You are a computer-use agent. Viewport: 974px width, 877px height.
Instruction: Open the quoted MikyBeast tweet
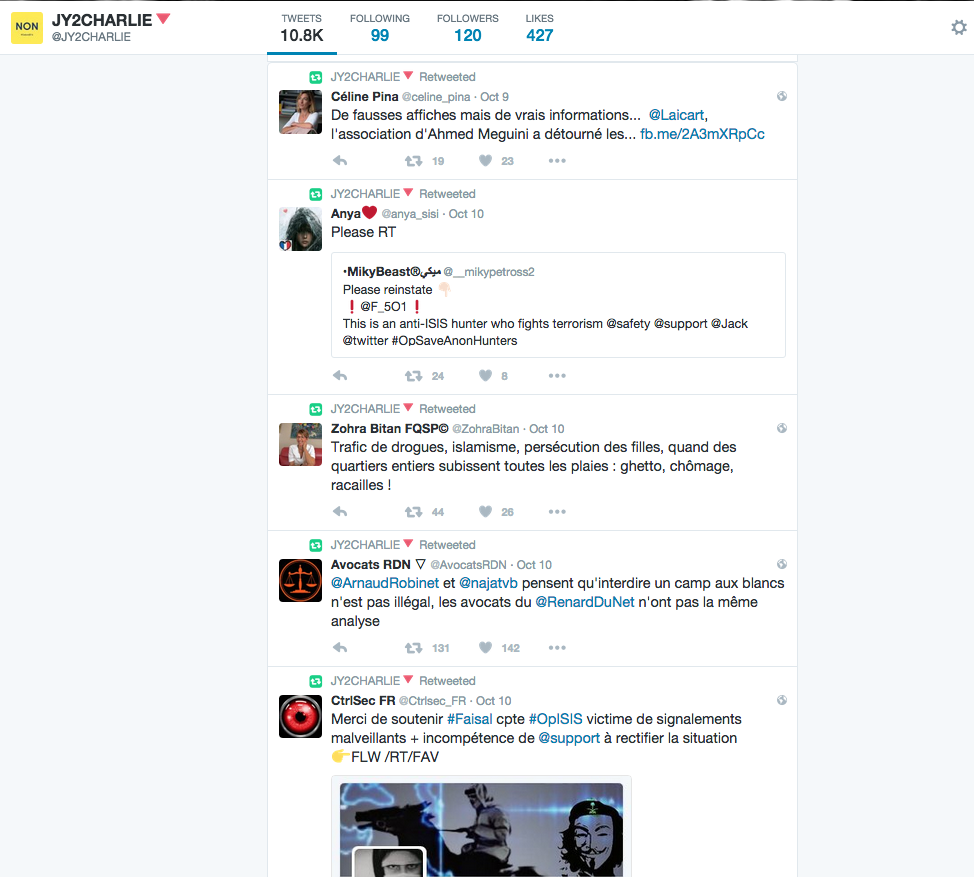558,305
